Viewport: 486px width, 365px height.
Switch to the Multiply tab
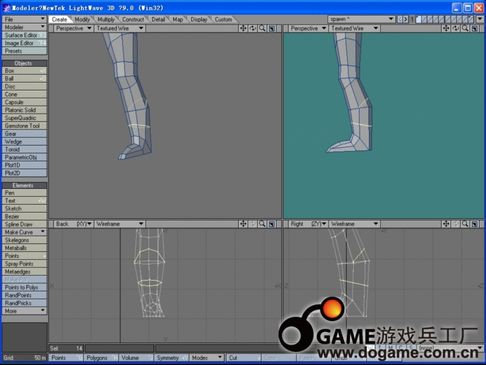tap(106, 19)
